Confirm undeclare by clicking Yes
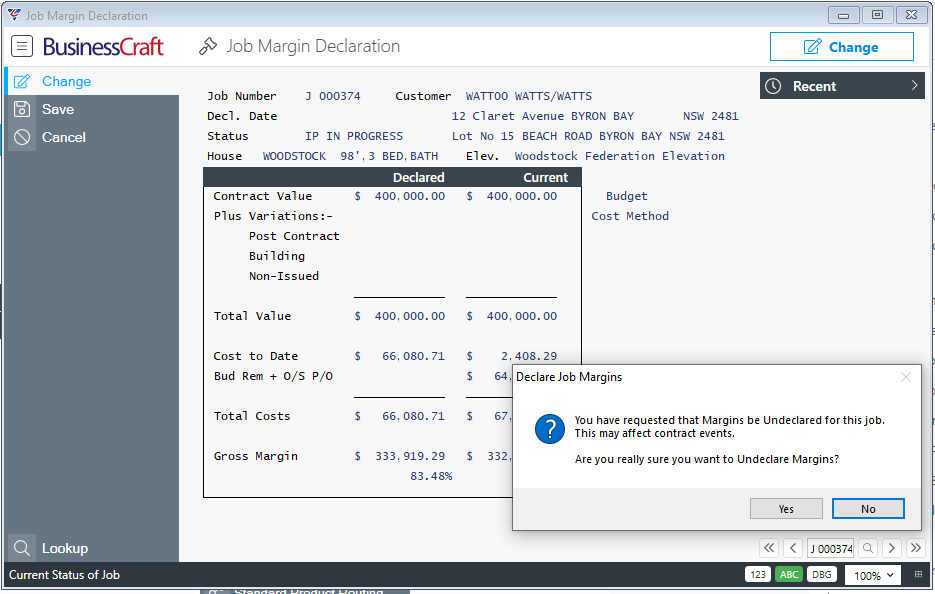This screenshot has width=935, height=594. click(786, 509)
